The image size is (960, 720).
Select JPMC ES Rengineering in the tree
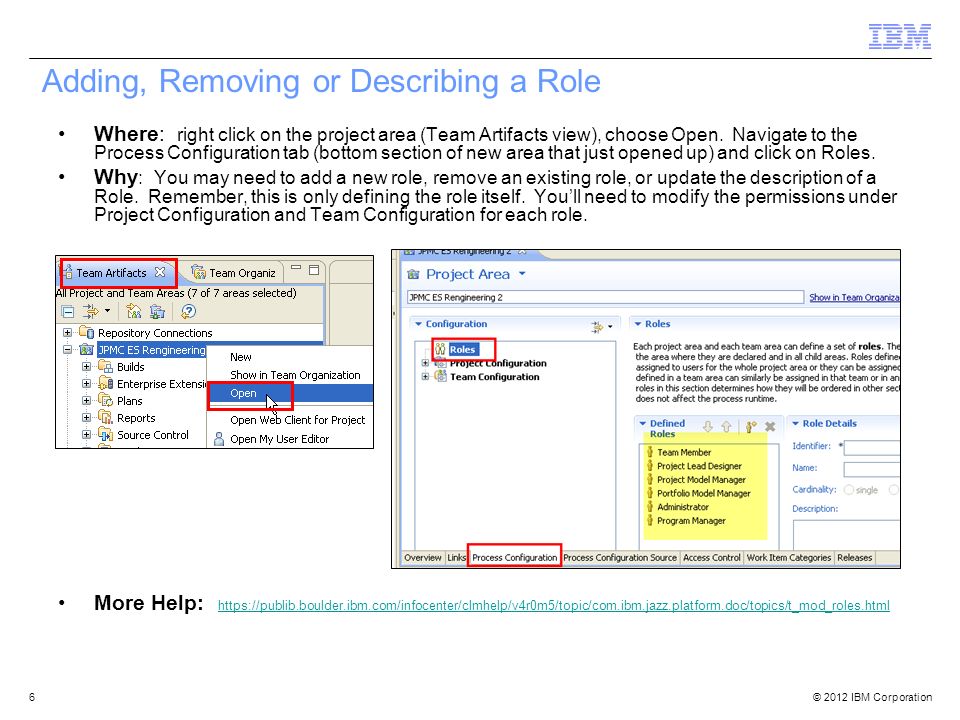coord(151,350)
